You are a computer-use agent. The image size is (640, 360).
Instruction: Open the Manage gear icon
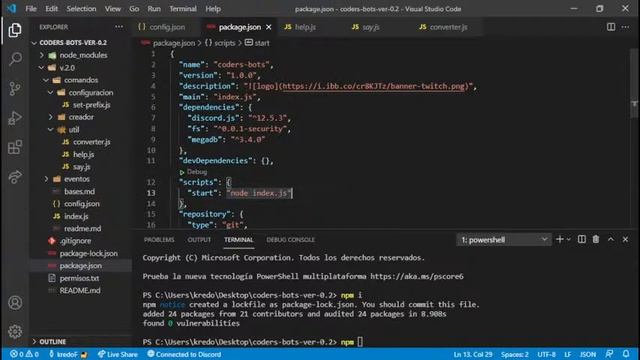coord(15,331)
